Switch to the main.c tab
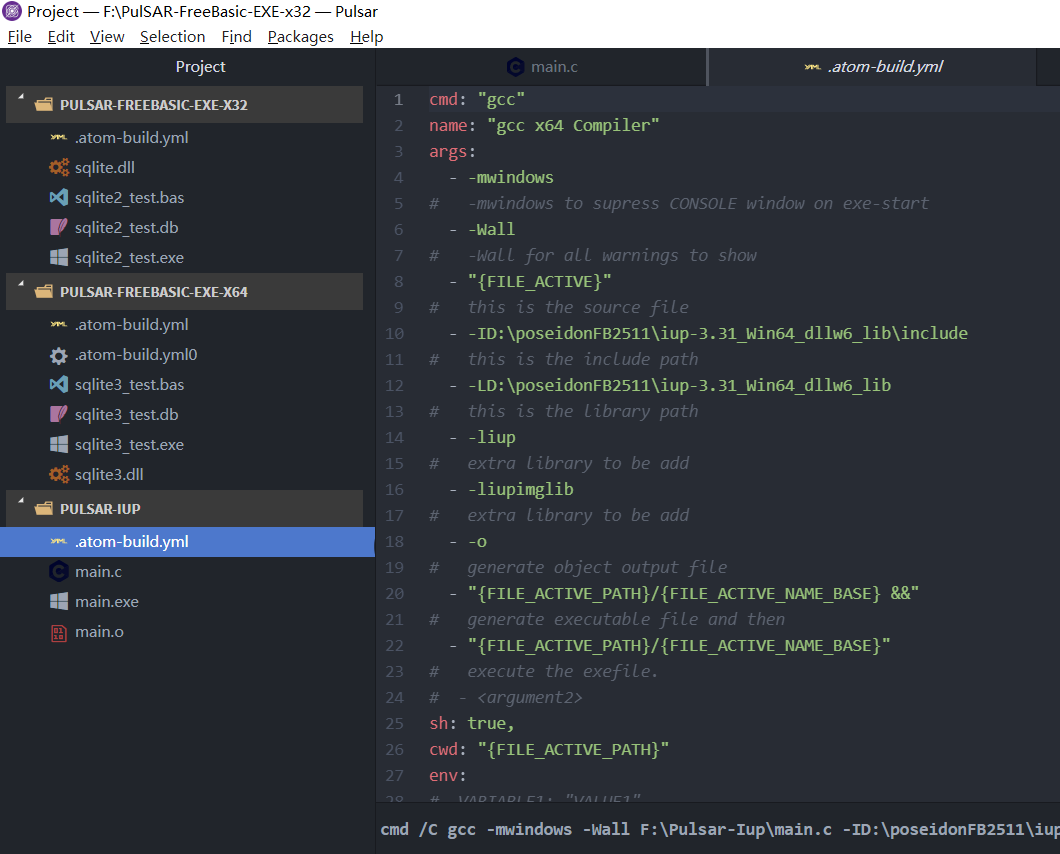 (541, 66)
